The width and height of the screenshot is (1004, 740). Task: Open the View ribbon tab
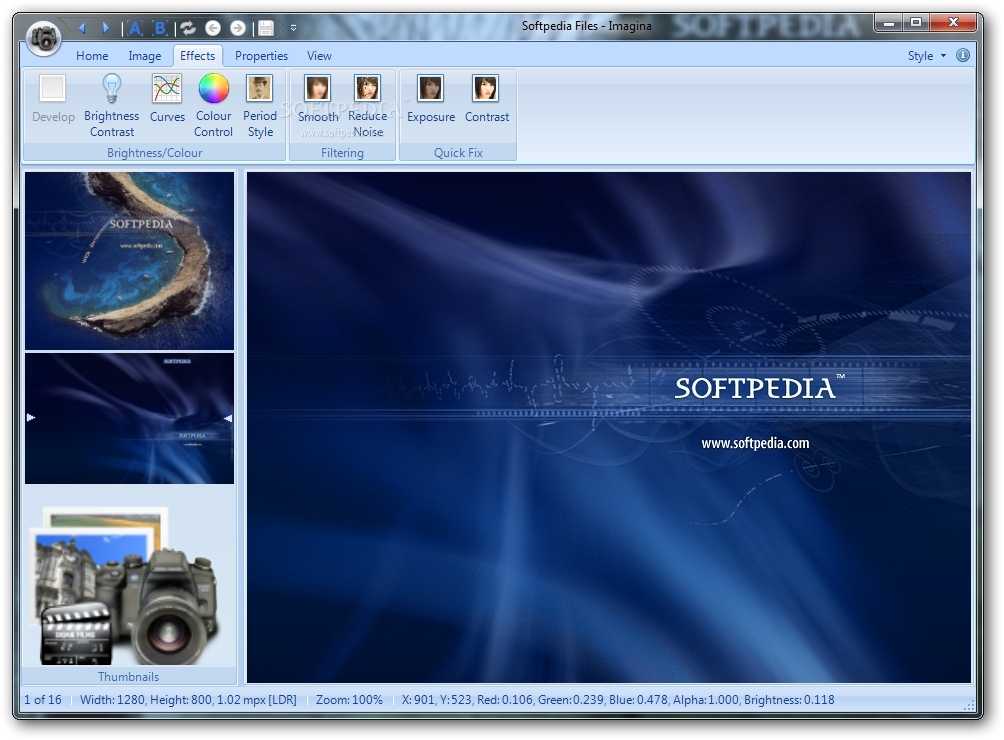pyautogui.click(x=319, y=56)
